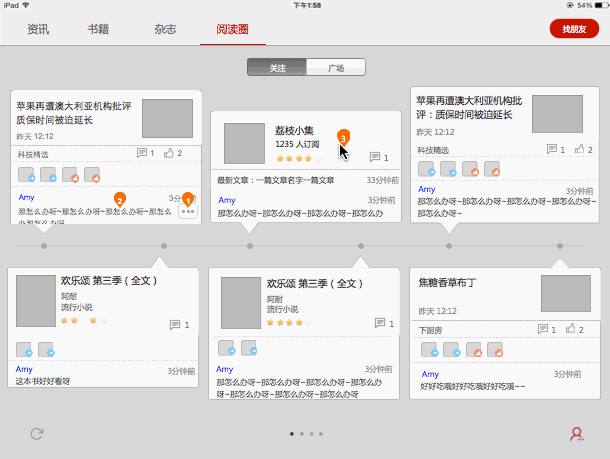Click the 荔枝小集 title
Screen dimensions: 610x459
(294, 130)
